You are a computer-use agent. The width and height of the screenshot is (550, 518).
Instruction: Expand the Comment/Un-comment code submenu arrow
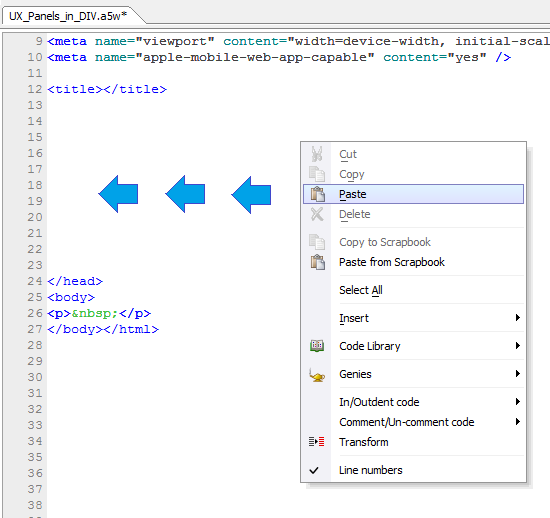(518, 422)
